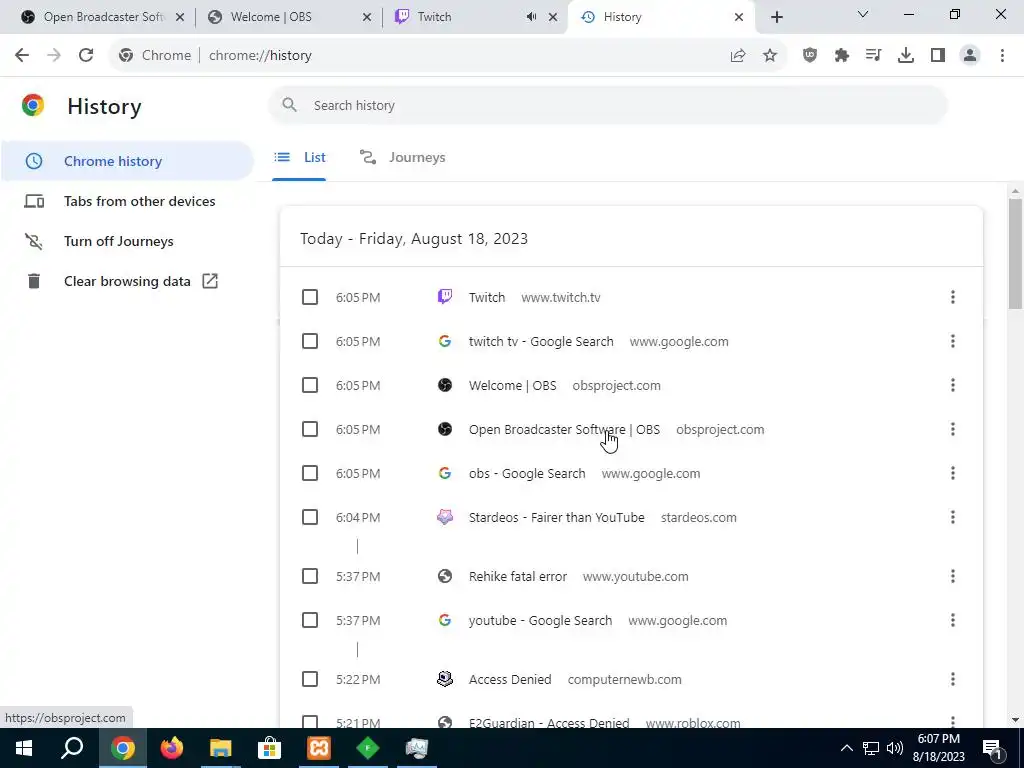The image size is (1024, 768).
Task: Open the volume icon in system tray
Action: pos(895,748)
